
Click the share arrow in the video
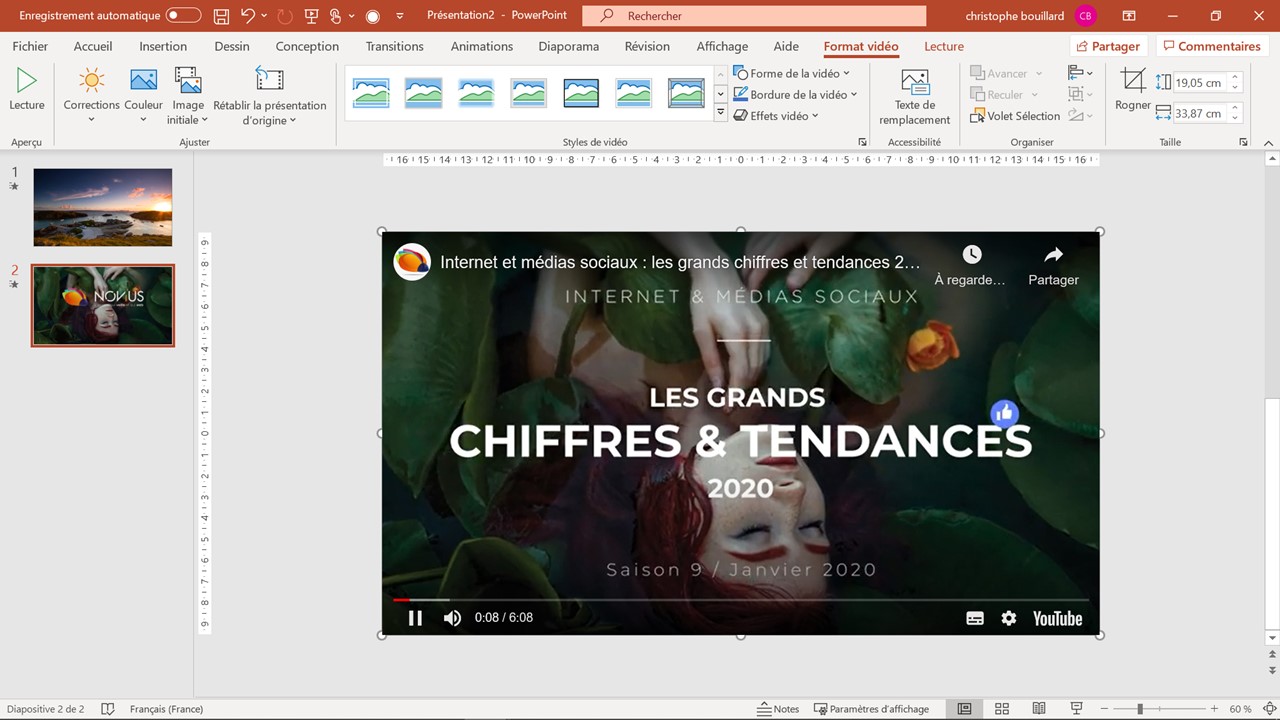point(1053,255)
